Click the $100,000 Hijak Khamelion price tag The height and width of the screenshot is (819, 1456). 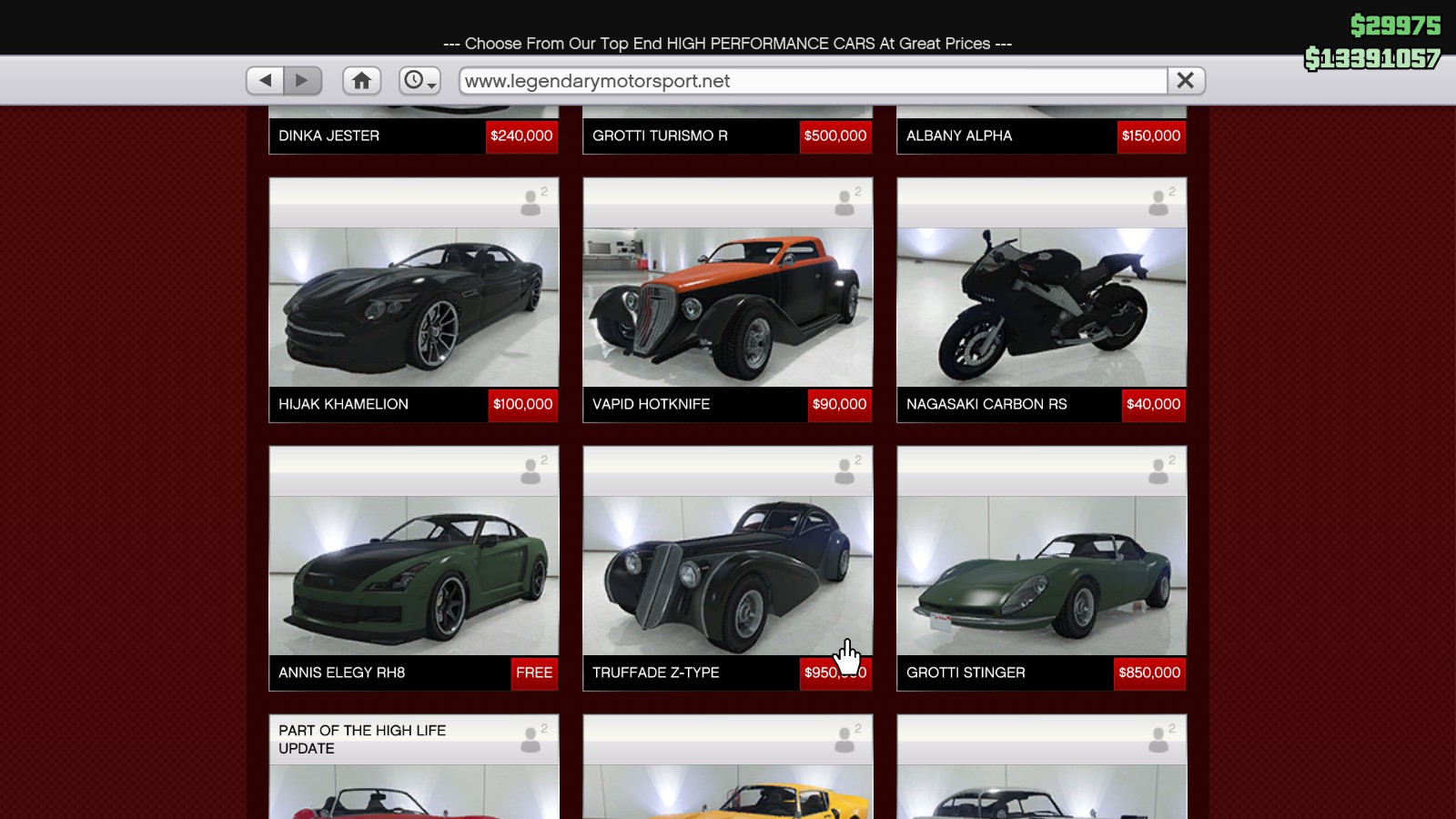click(x=523, y=404)
